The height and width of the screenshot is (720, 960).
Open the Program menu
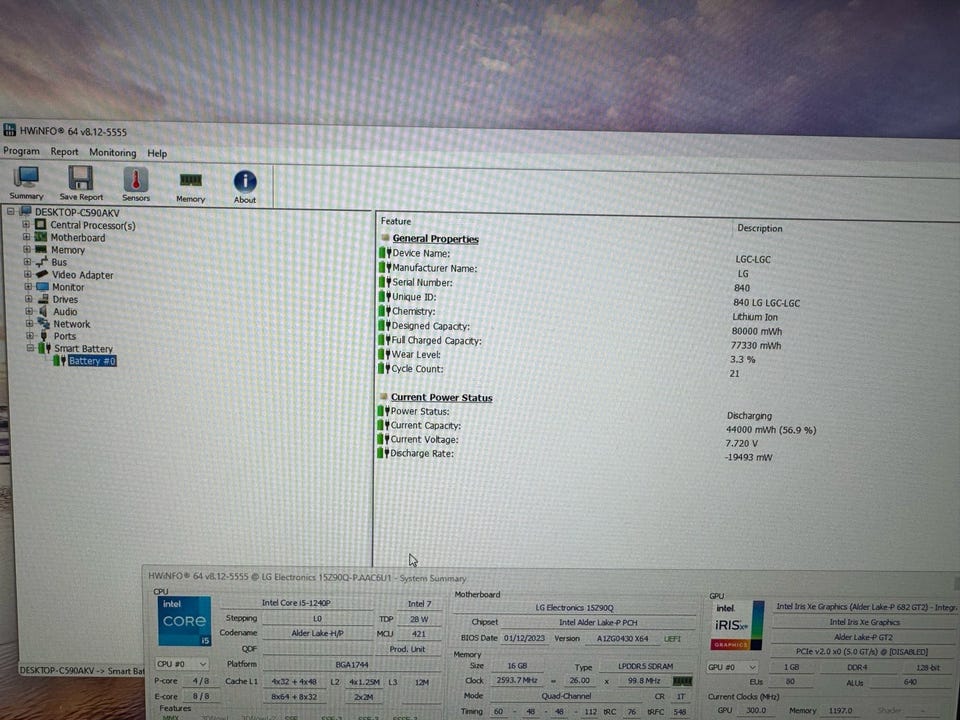(x=21, y=151)
